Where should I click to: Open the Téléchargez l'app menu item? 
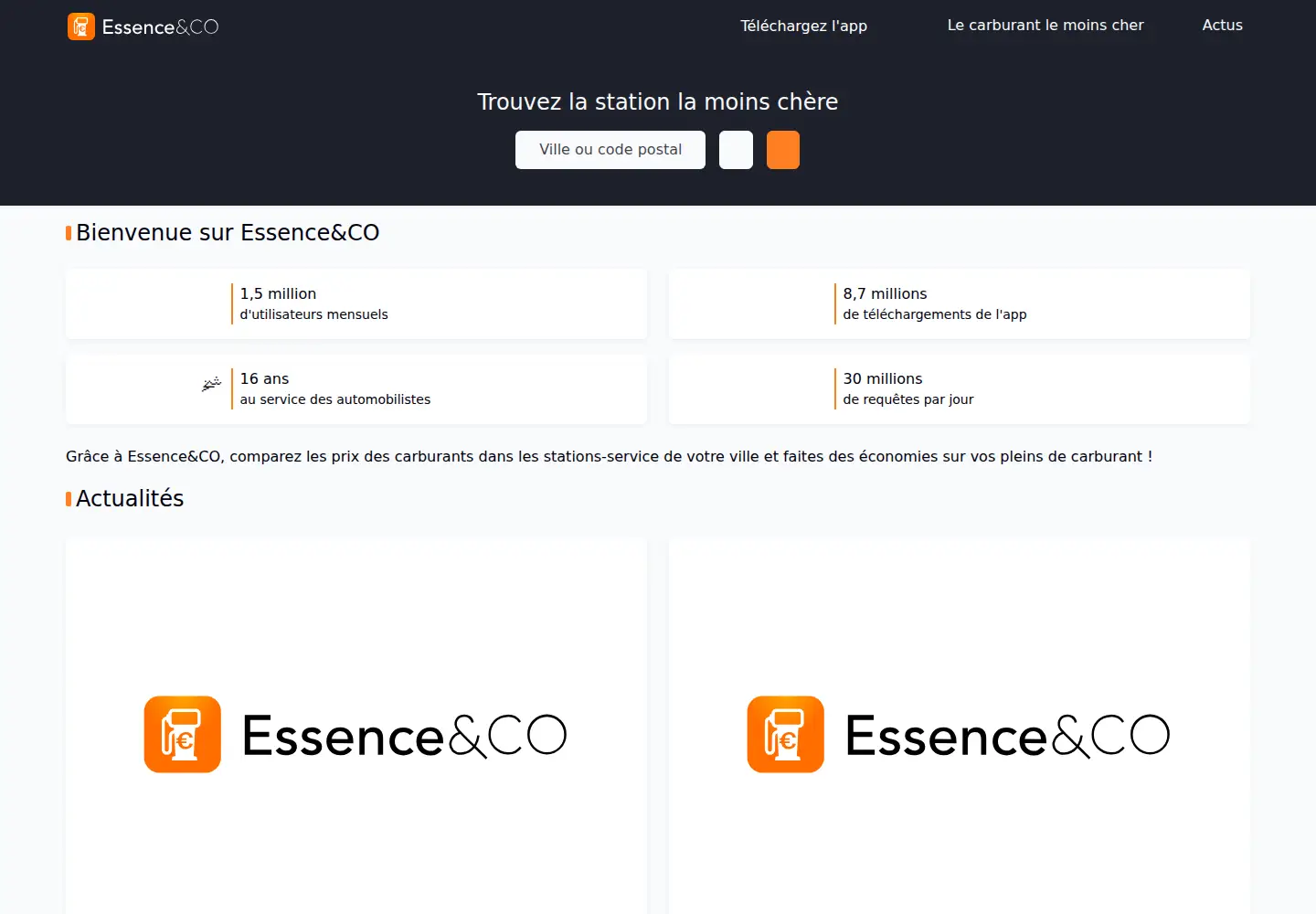pos(803,26)
